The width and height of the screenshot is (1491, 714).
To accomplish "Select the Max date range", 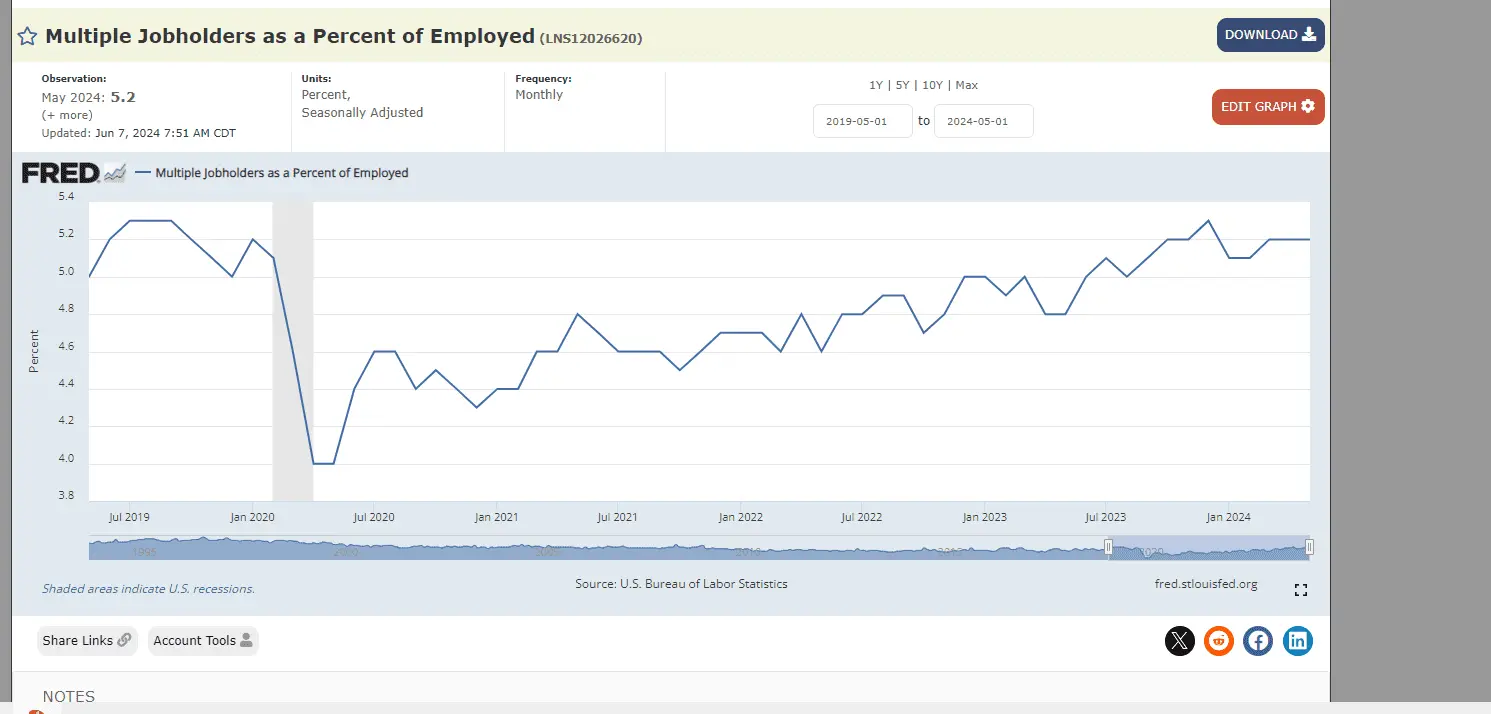I will [x=967, y=85].
